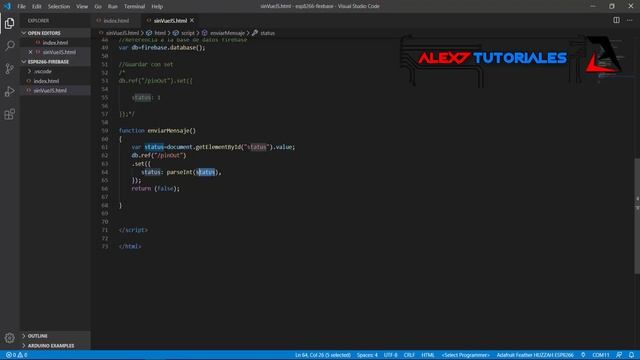Change the HTML language mode
Image resolution: width=640 pixels, height=360 pixels.
coord(428,355)
